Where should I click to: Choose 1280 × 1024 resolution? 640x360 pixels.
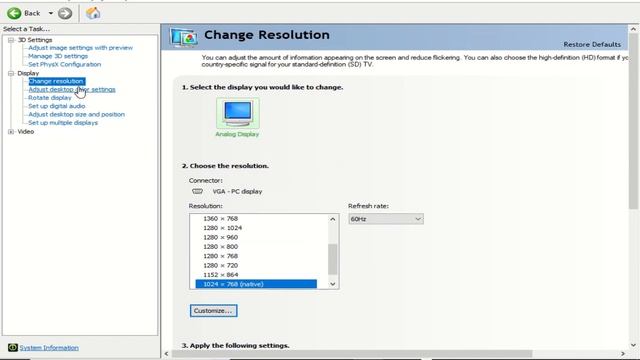(x=222, y=228)
